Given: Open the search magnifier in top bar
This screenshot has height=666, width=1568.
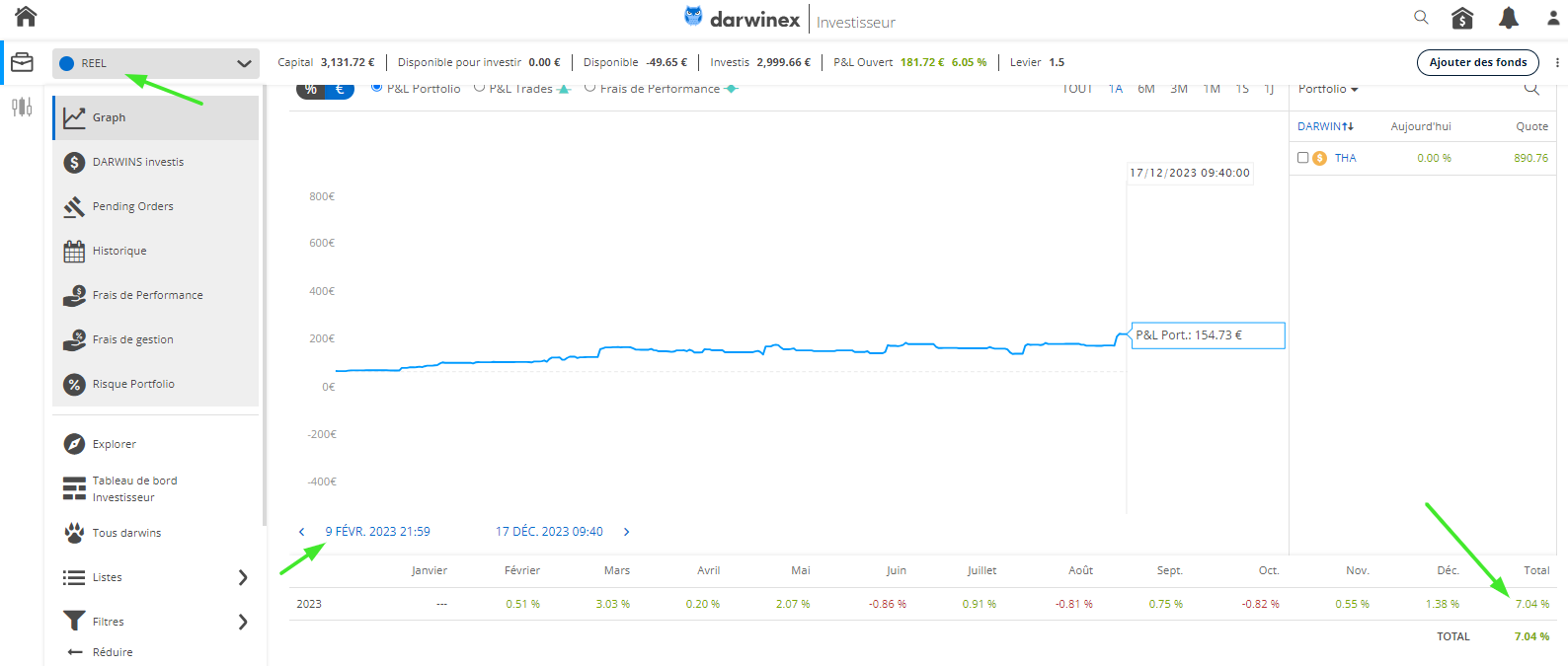Looking at the screenshot, I should (x=1421, y=17).
